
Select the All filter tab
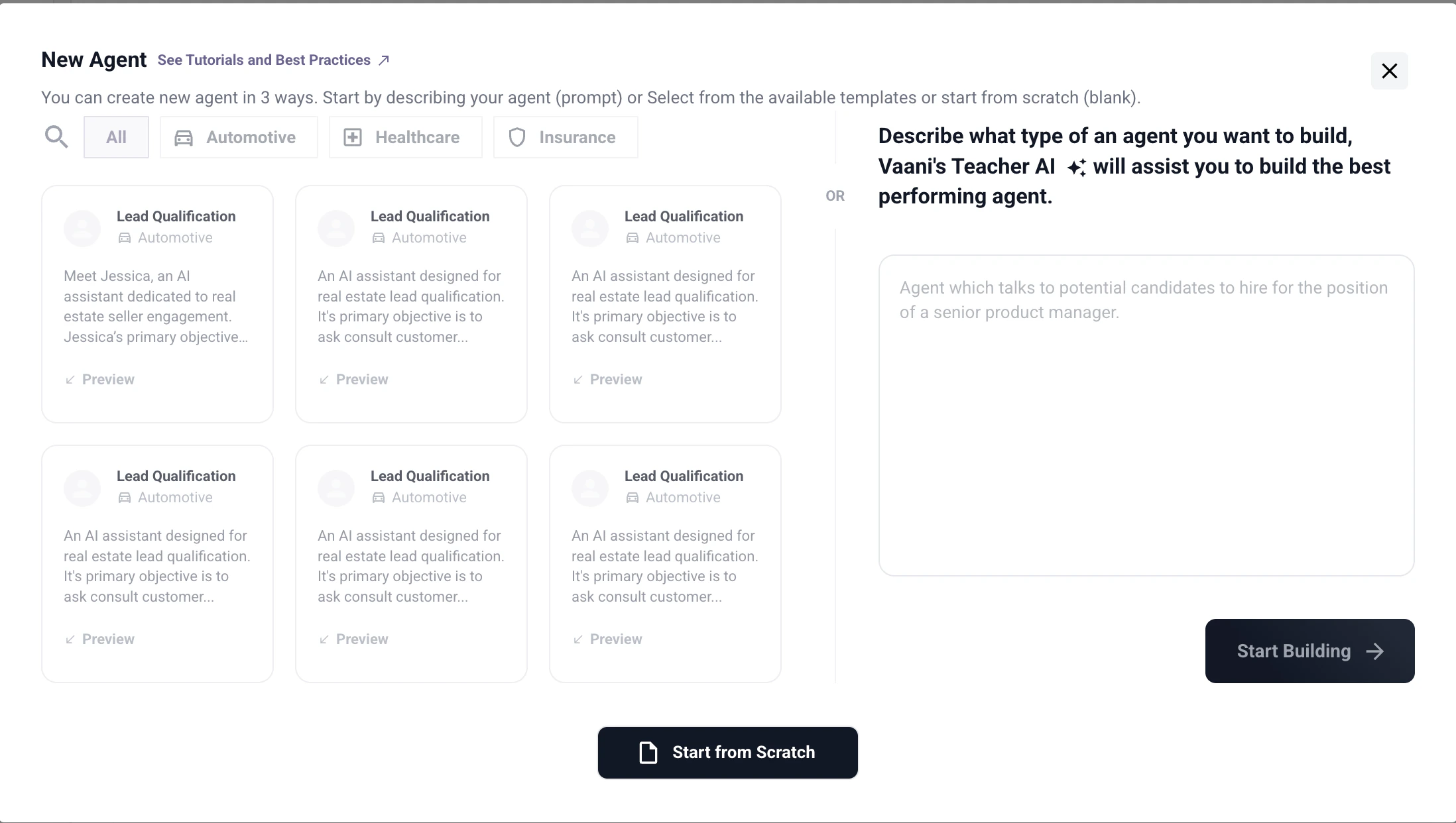(116, 137)
